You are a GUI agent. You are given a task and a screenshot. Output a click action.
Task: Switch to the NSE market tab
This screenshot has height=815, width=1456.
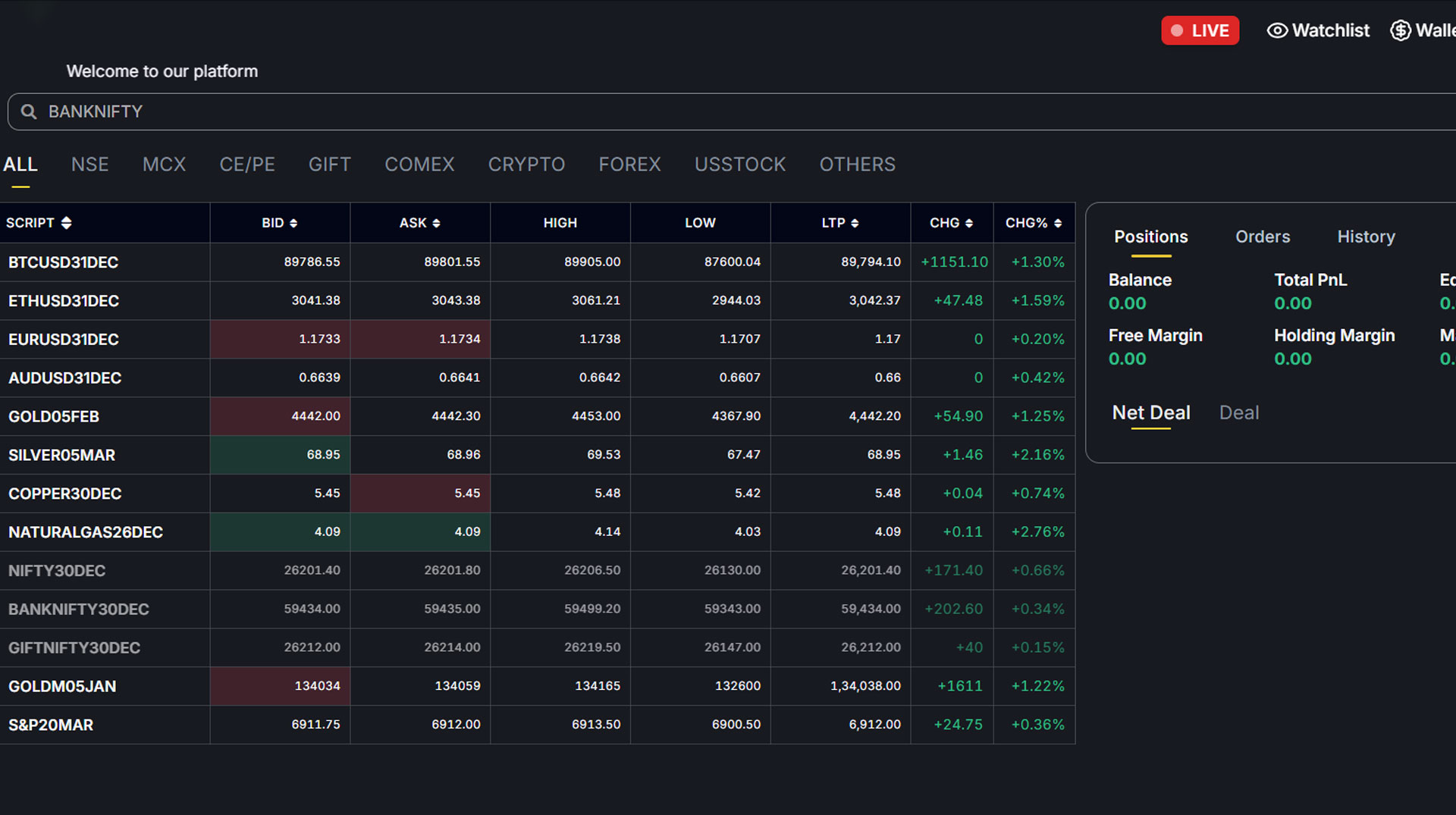coord(89,165)
